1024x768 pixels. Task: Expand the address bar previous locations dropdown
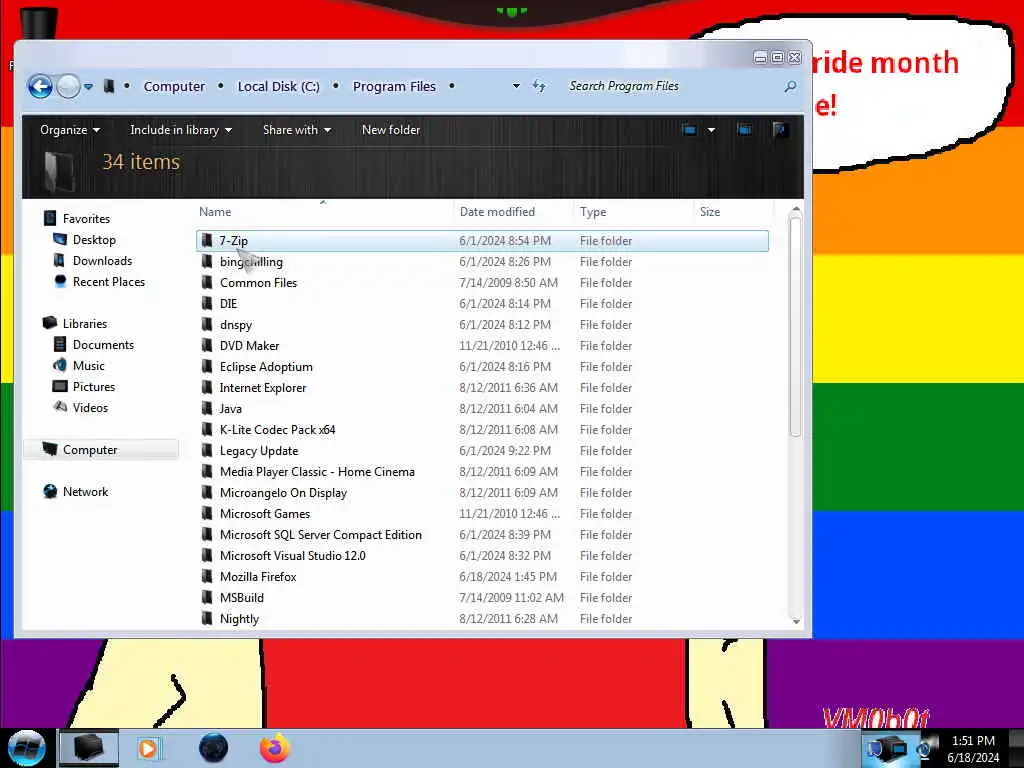pyautogui.click(x=516, y=86)
